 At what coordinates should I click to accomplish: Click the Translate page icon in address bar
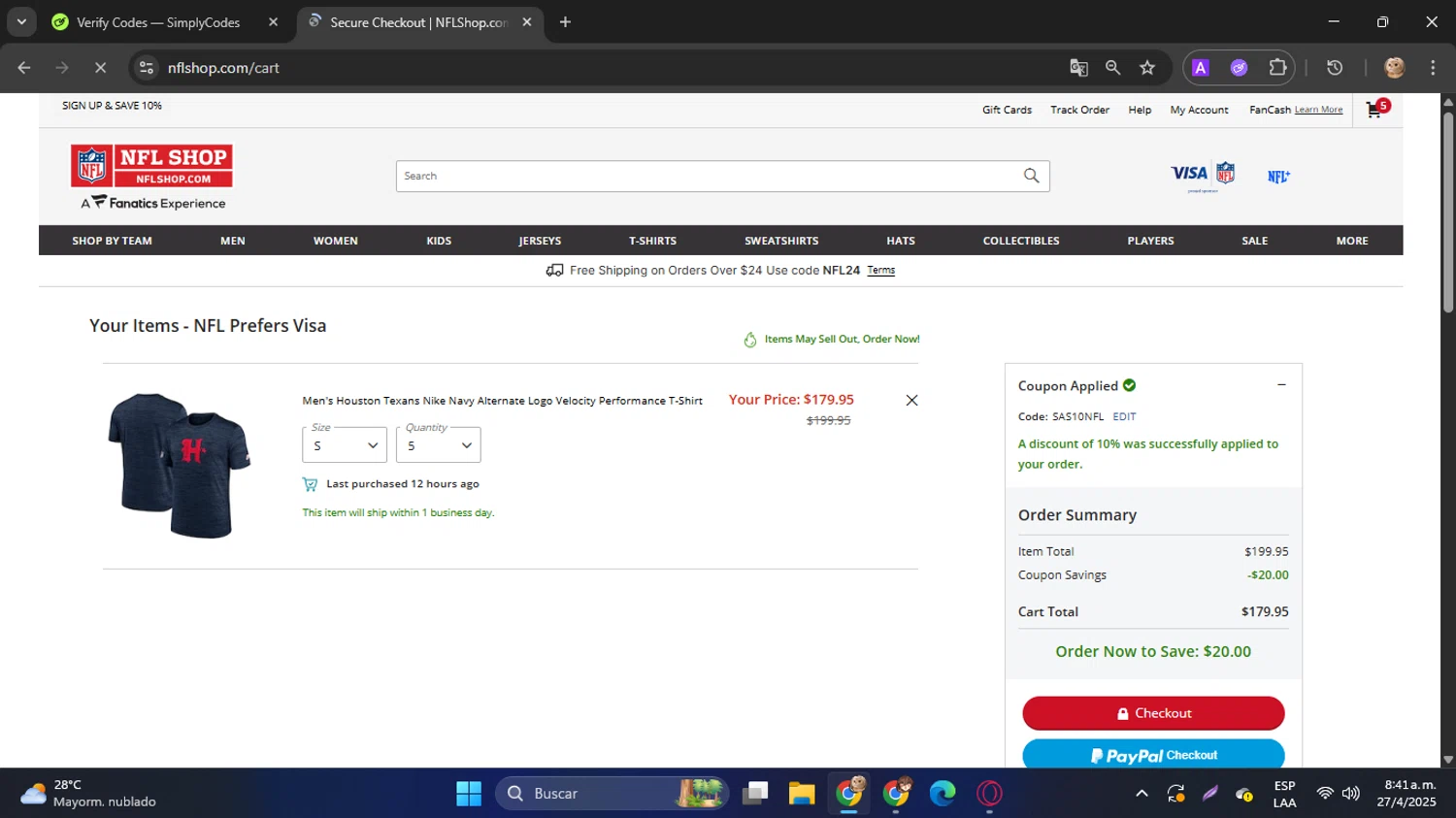tap(1078, 68)
